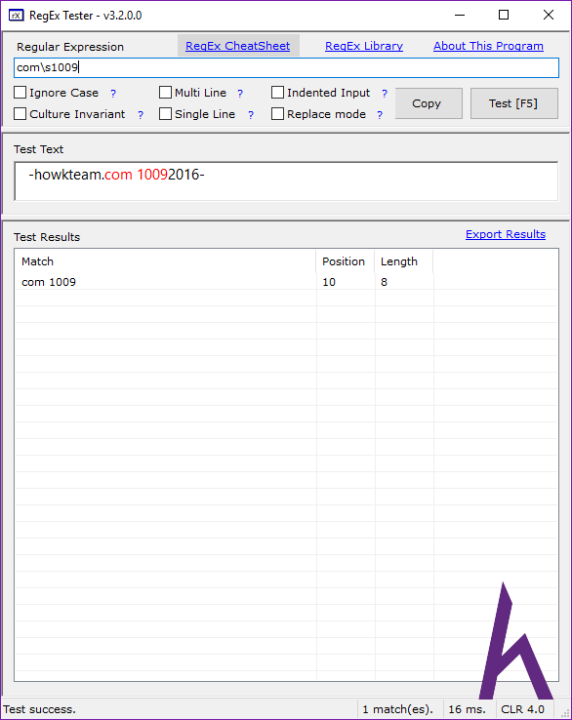The height and width of the screenshot is (720, 572).
Task: Open help for Culture Invariant option
Action: point(140,115)
